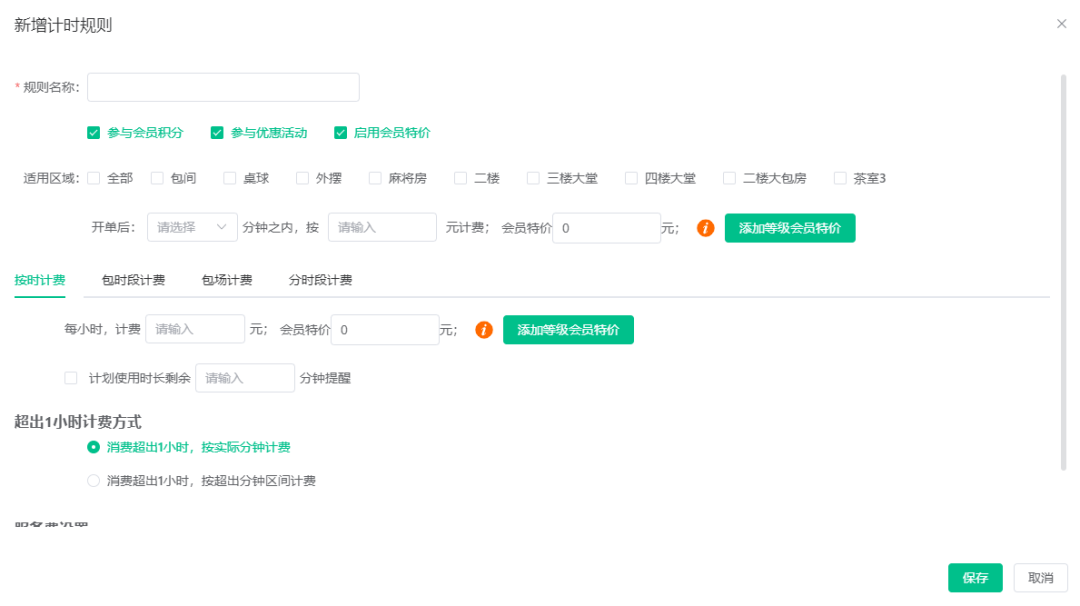Check the 四楼大堂 area checkbox
Viewport: 1080px width, 606px height.
pyautogui.click(x=631, y=178)
